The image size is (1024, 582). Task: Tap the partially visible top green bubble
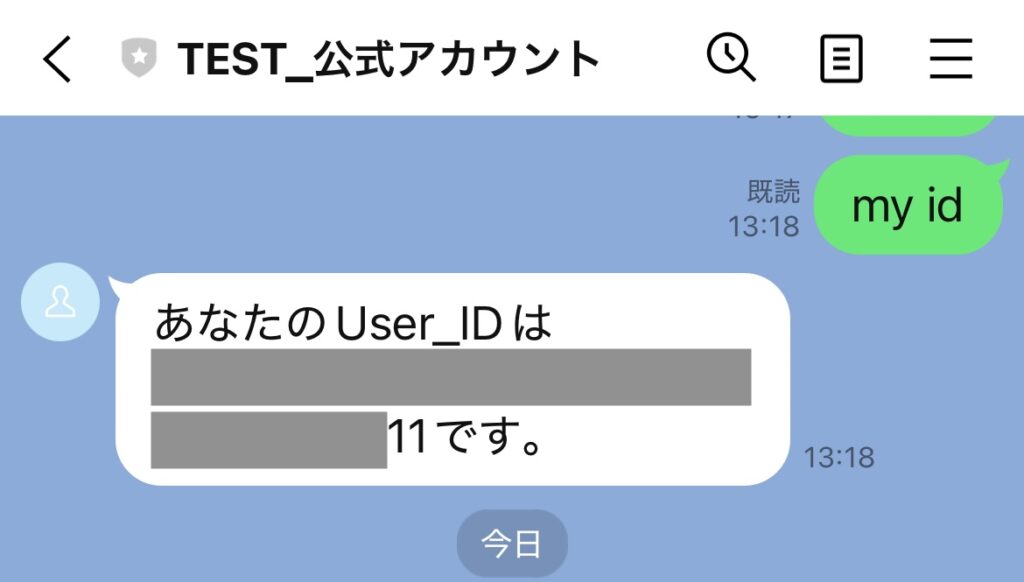[x=908, y=125]
